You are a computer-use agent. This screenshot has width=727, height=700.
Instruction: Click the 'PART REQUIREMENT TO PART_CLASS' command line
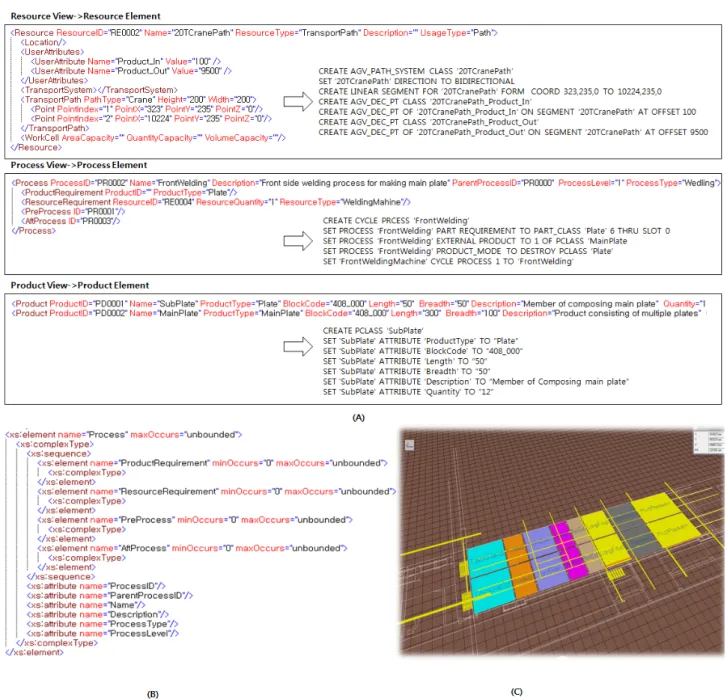497,231
